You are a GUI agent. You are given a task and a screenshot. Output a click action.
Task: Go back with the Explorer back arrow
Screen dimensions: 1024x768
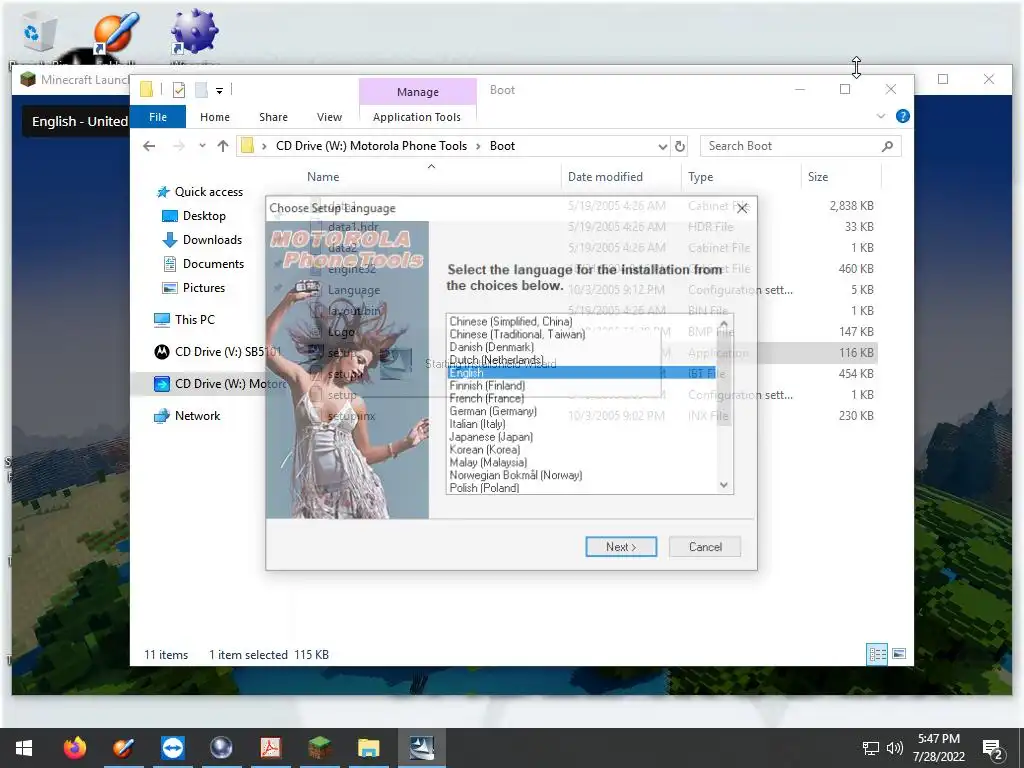pos(149,146)
